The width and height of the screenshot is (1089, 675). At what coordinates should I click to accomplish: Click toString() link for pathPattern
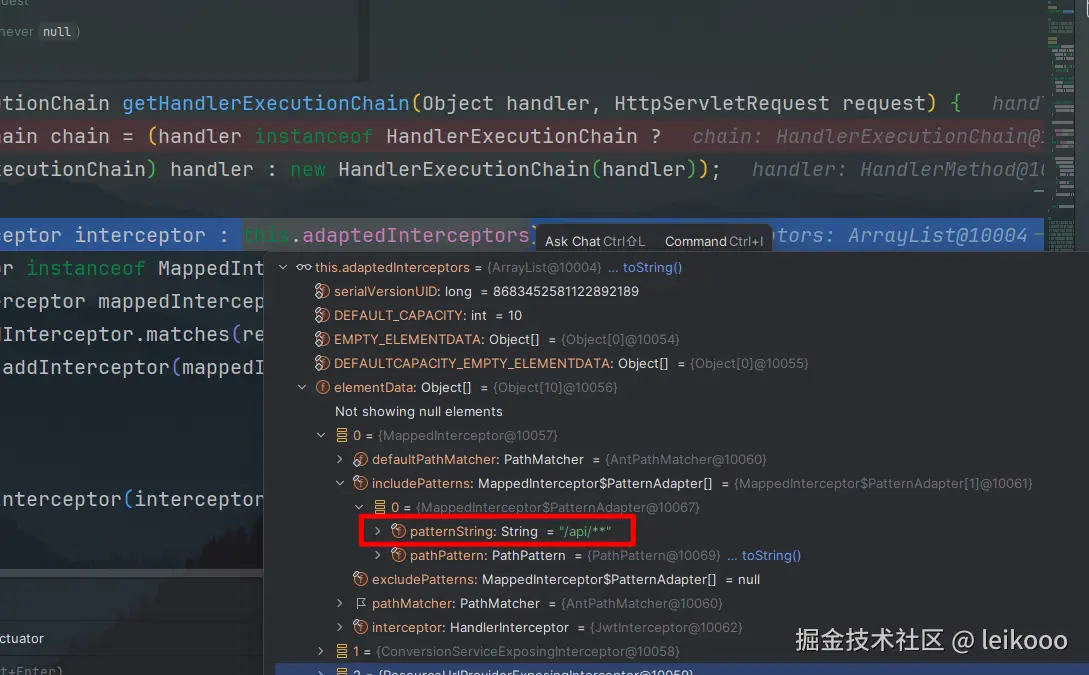[x=771, y=555]
